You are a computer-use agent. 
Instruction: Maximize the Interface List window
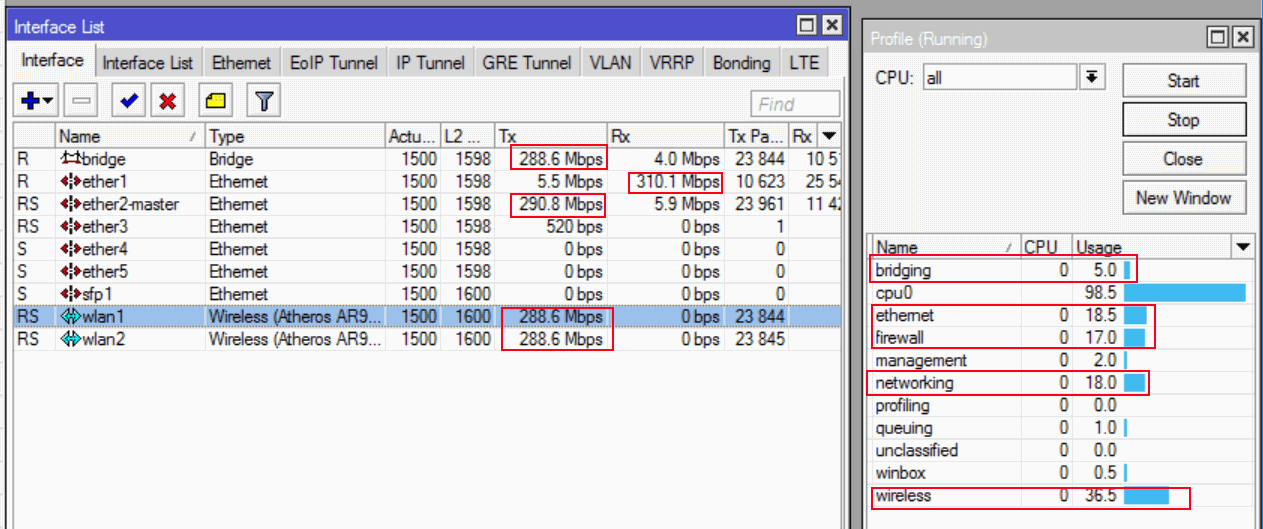tap(809, 26)
